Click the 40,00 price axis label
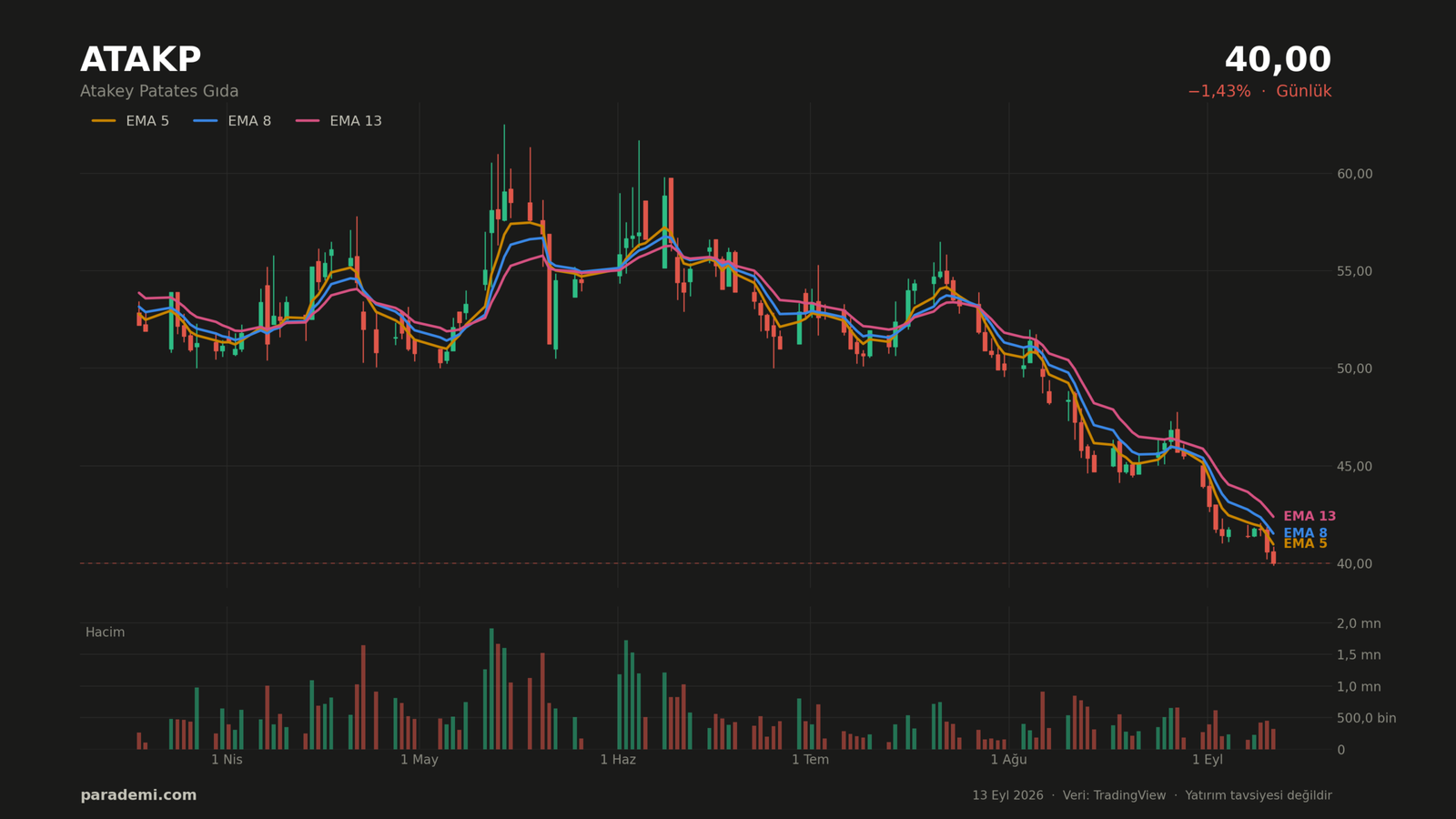Image resolution: width=1456 pixels, height=819 pixels. coord(1354,563)
